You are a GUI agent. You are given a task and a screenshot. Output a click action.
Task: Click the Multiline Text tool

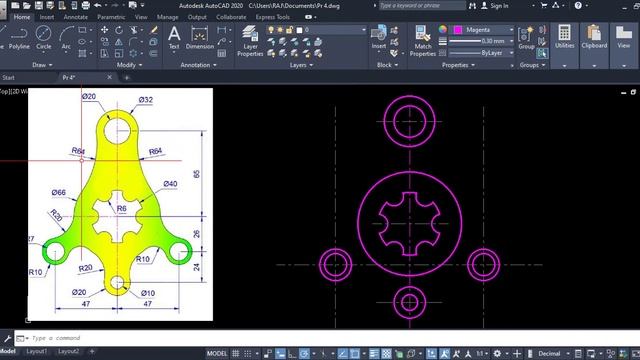[x=174, y=38]
